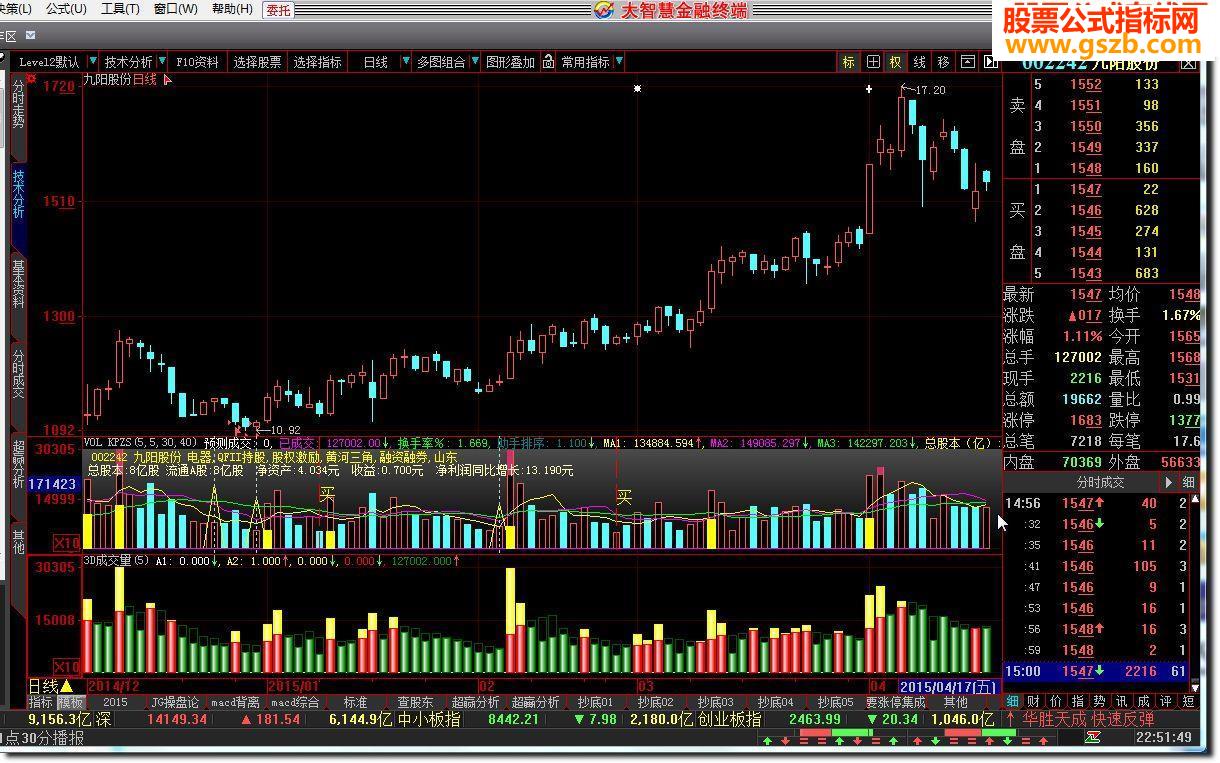This screenshot has width=1220, height=763.
Task: Select the 价 price tab in quote panel
Action: point(1056,701)
